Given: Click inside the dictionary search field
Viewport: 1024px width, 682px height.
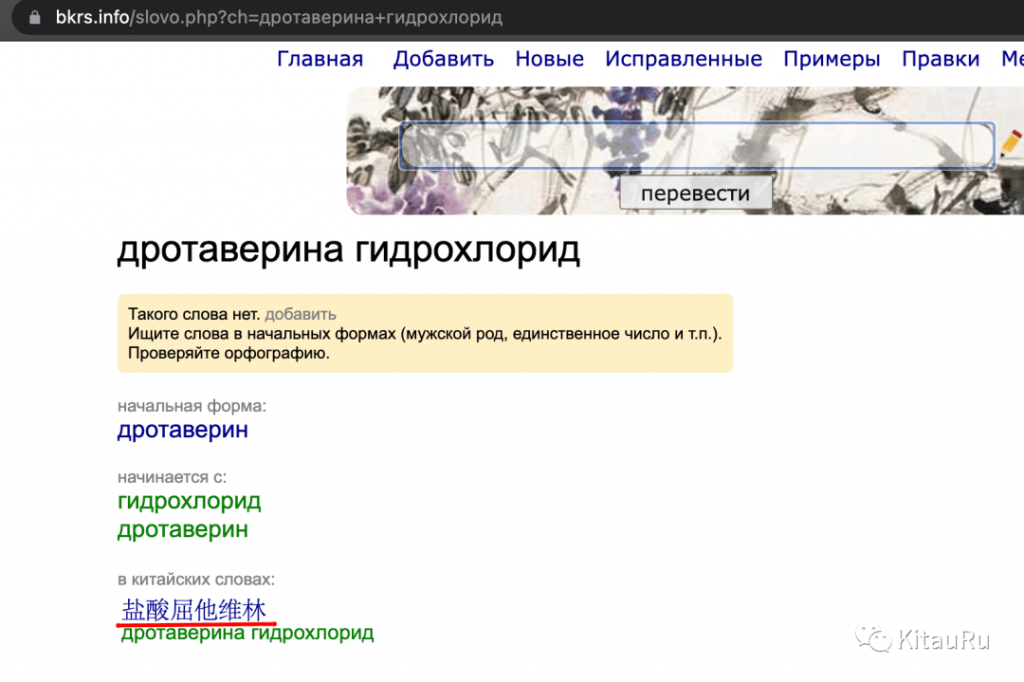Looking at the screenshot, I should pyautogui.click(x=697, y=145).
